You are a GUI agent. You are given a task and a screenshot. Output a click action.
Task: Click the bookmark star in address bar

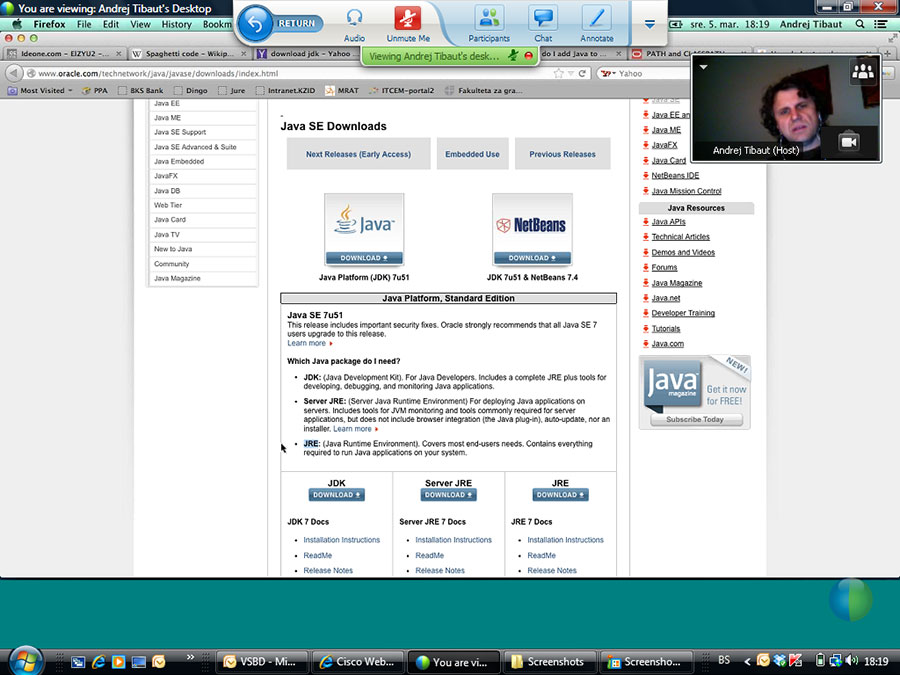(558, 73)
